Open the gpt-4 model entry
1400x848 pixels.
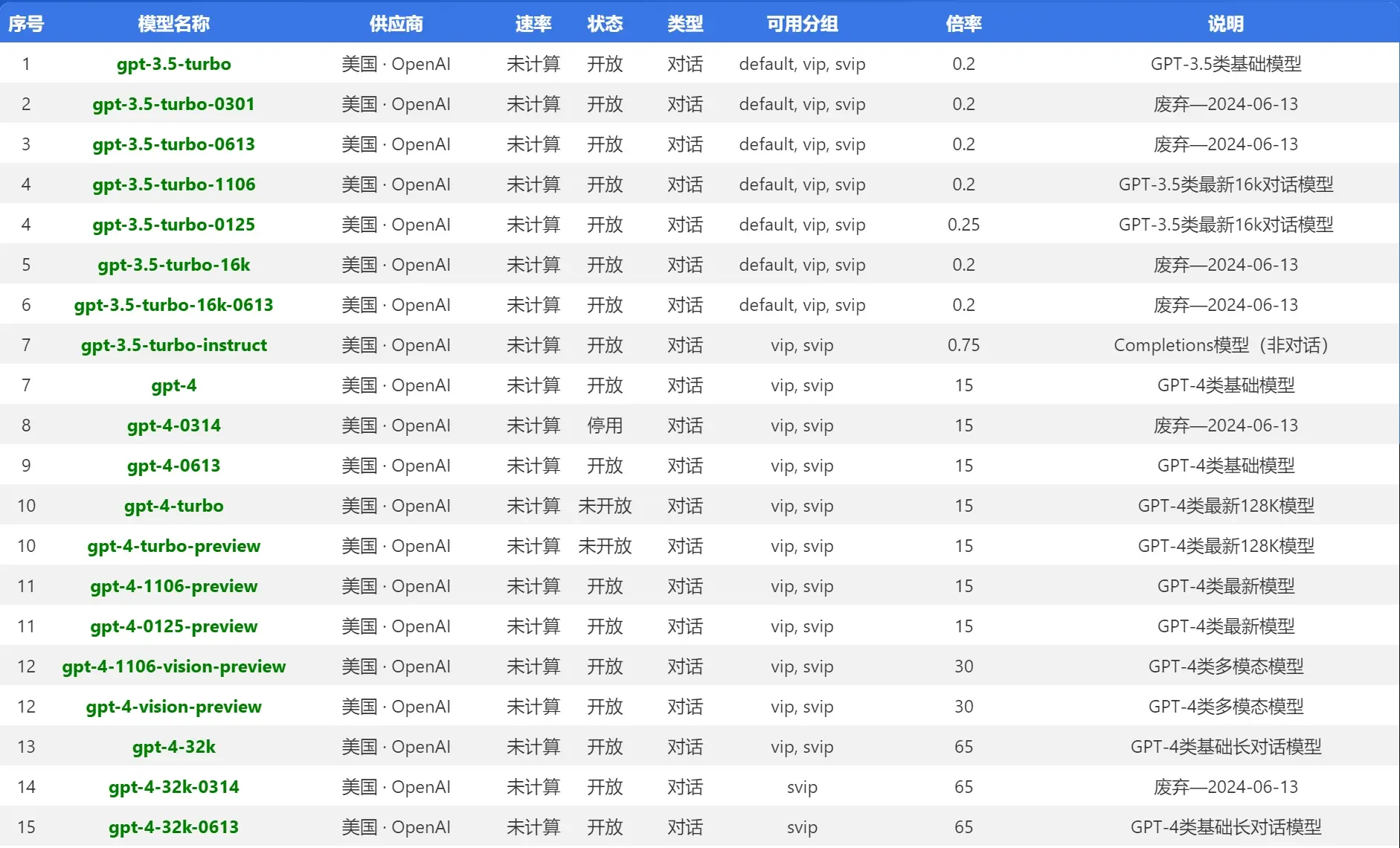pyautogui.click(x=173, y=385)
